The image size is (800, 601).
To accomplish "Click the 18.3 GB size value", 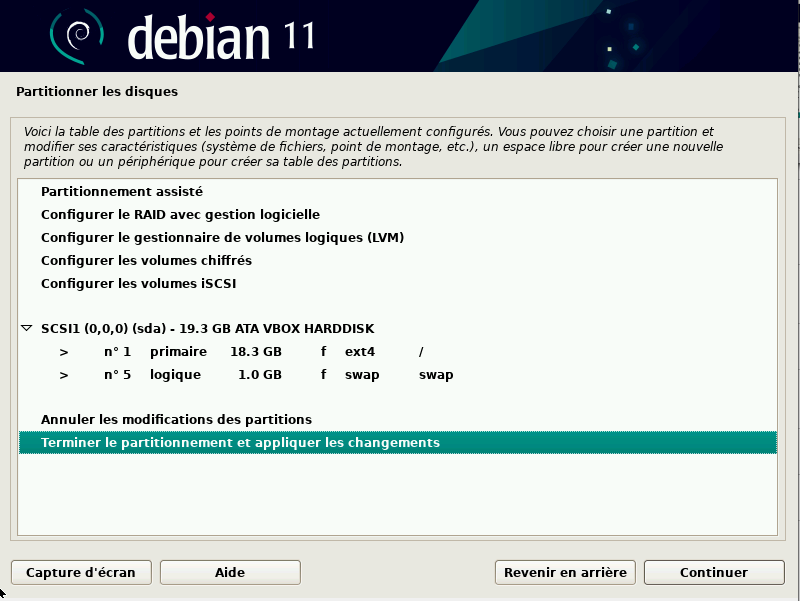I will click(256, 352).
